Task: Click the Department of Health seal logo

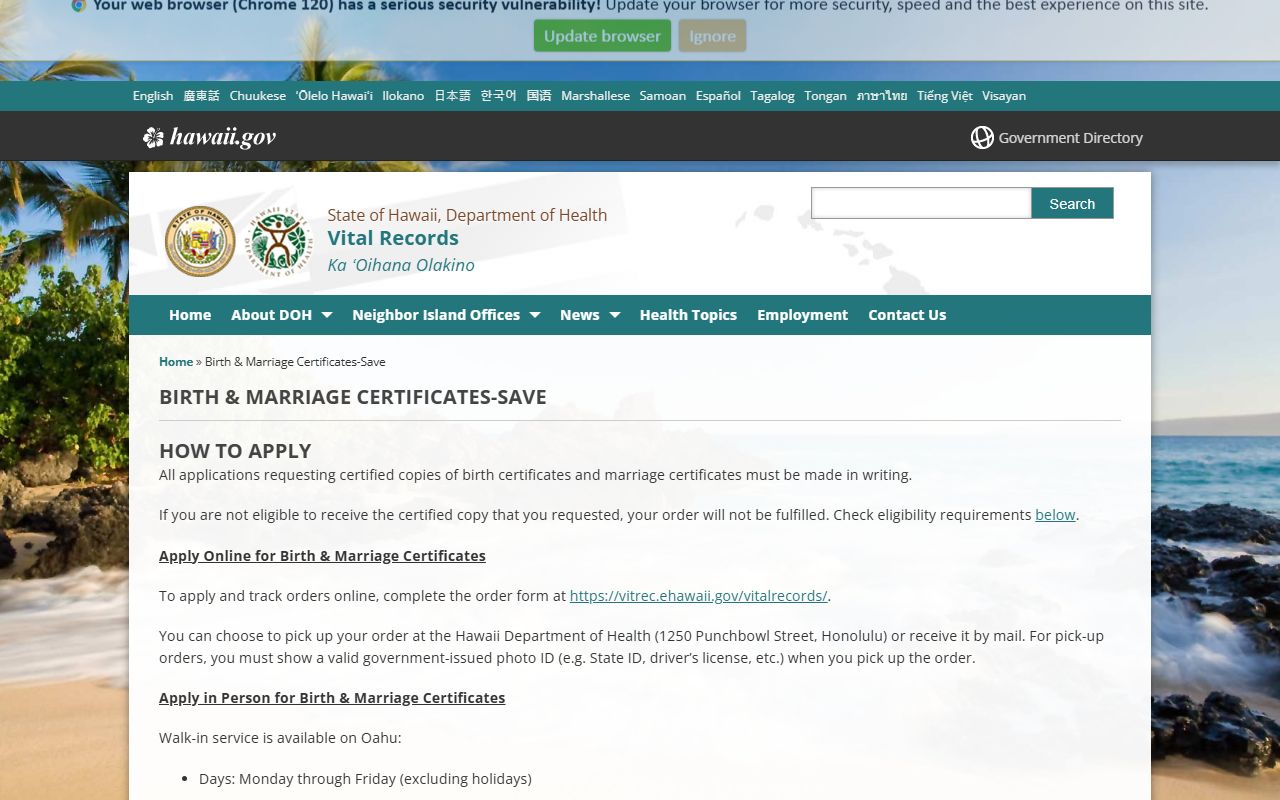Action: (279, 241)
